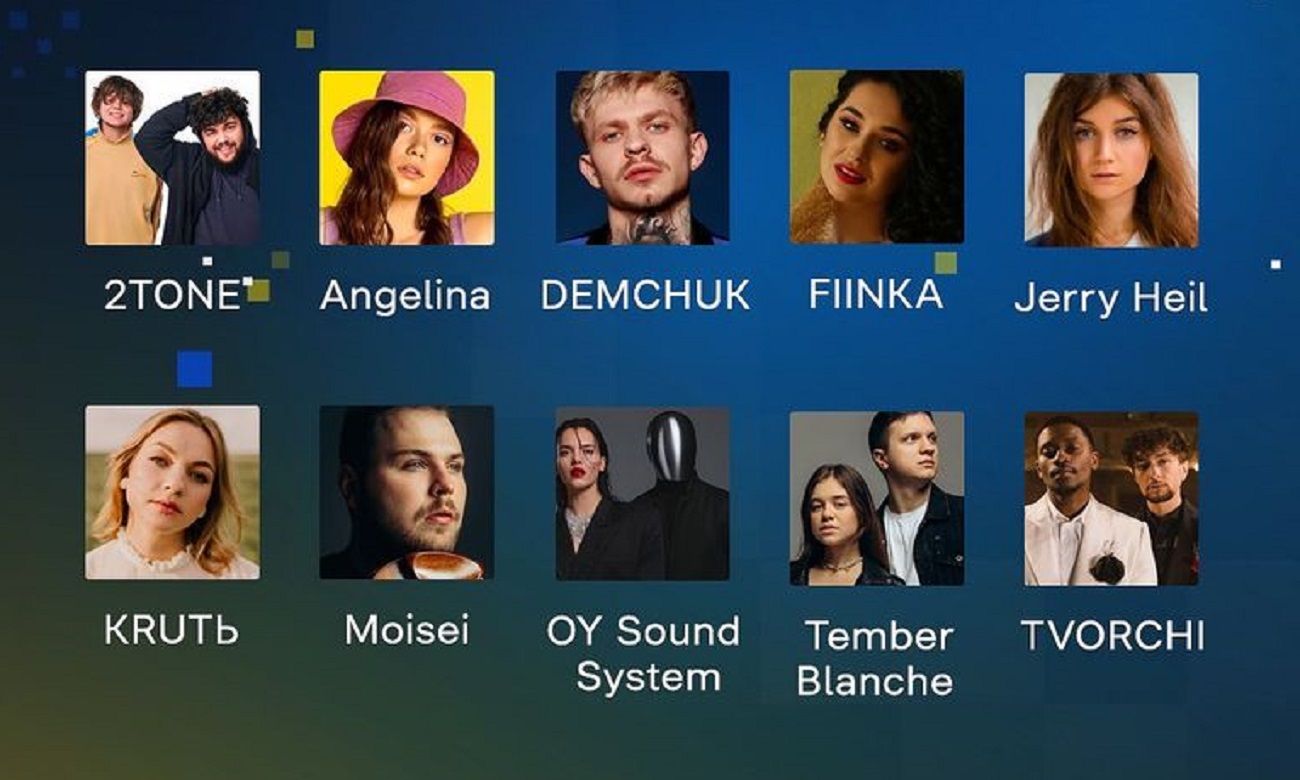Tap the DEMCHUK name text
The image size is (1300, 780).
[x=645, y=295]
